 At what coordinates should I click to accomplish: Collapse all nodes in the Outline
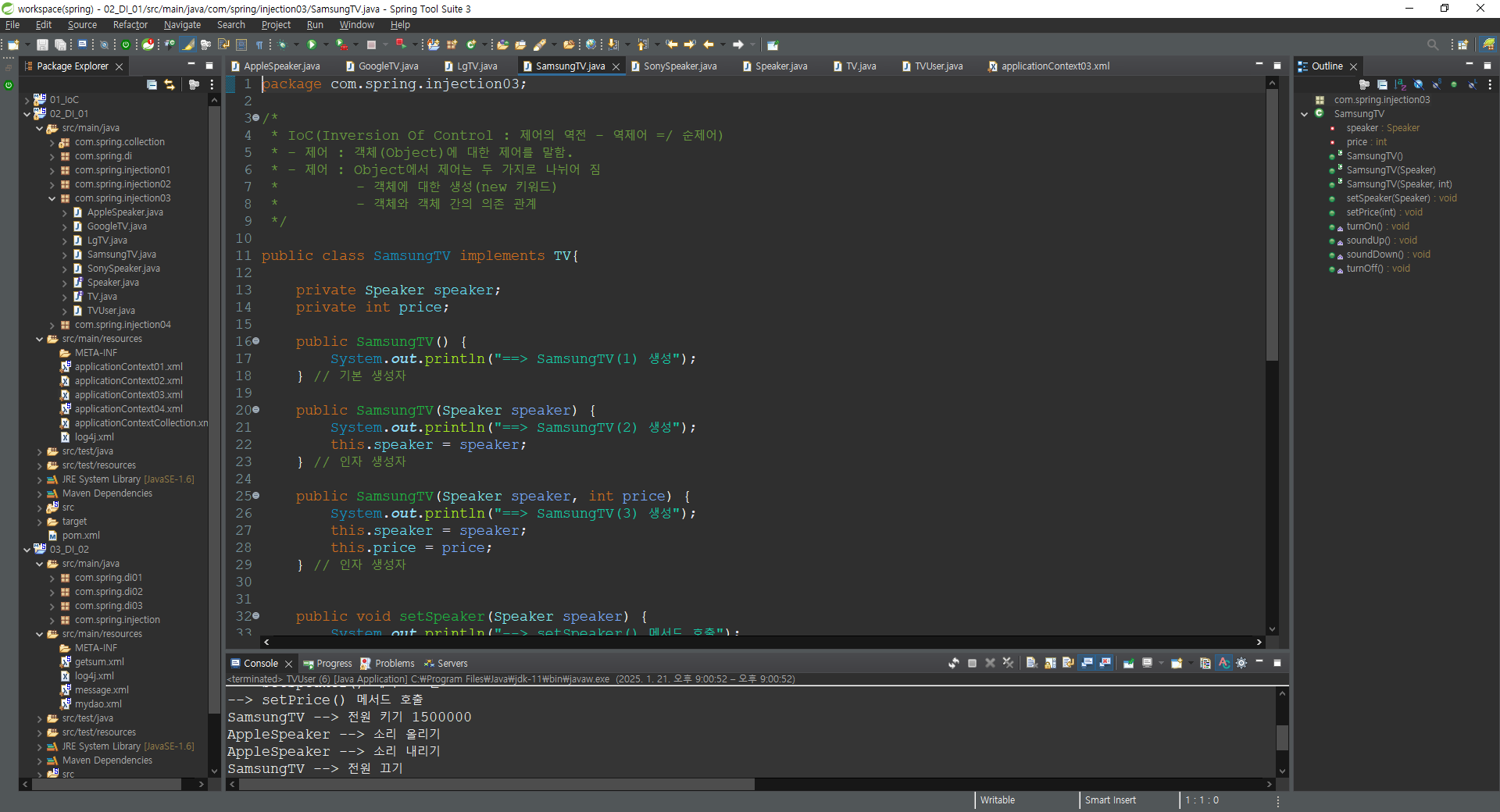1382,84
